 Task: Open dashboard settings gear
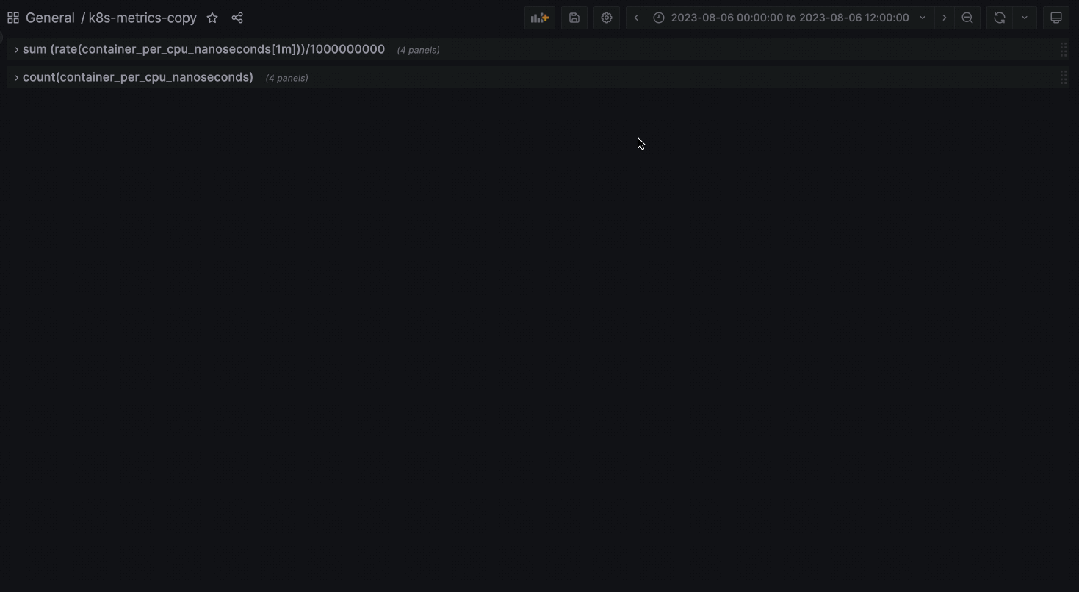click(606, 18)
